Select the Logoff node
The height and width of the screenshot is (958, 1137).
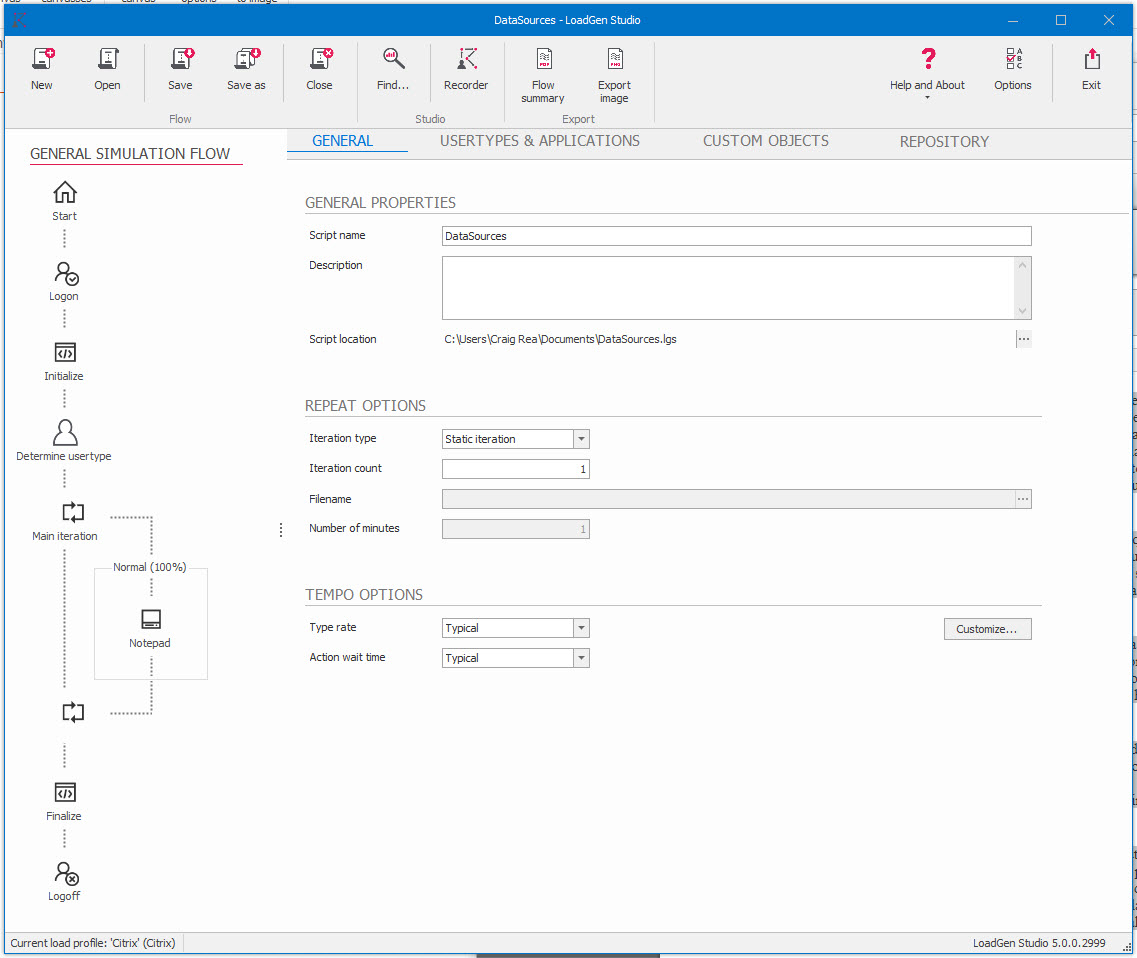pos(65,880)
